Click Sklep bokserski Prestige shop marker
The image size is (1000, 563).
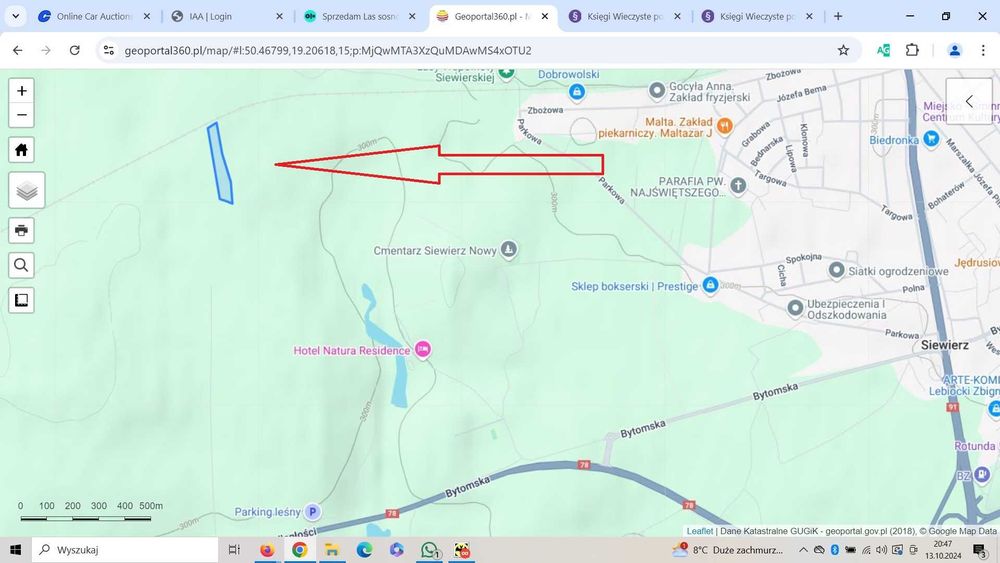(710, 285)
